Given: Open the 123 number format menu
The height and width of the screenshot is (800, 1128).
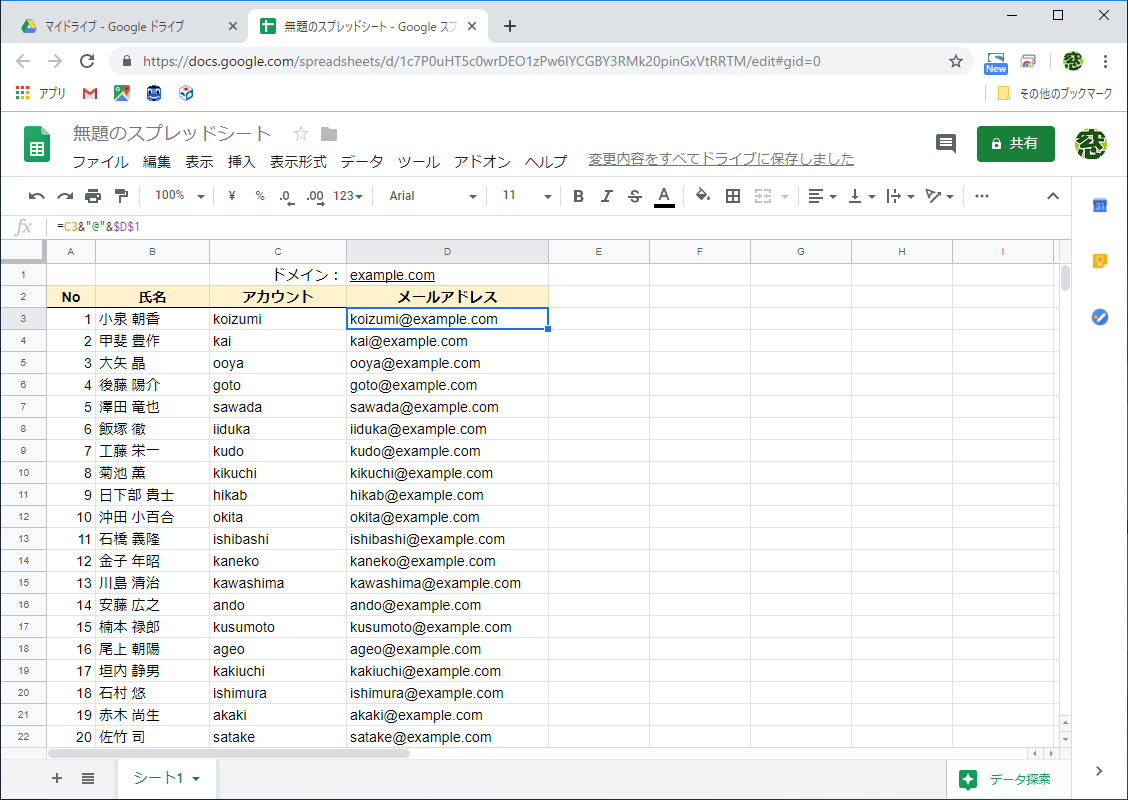Looking at the screenshot, I should click(x=345, y=196).
